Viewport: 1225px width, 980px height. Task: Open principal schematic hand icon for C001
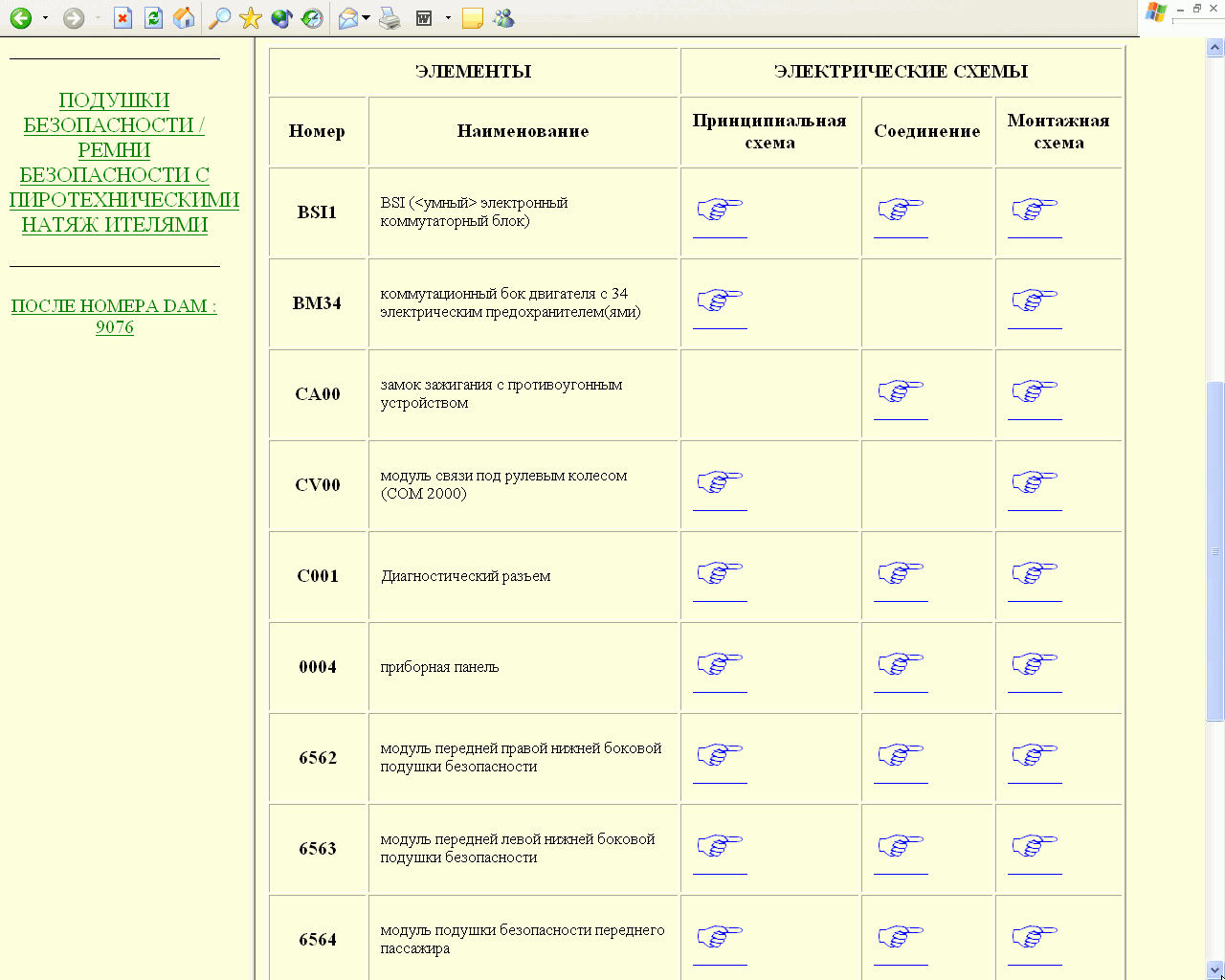click(720, 572)
